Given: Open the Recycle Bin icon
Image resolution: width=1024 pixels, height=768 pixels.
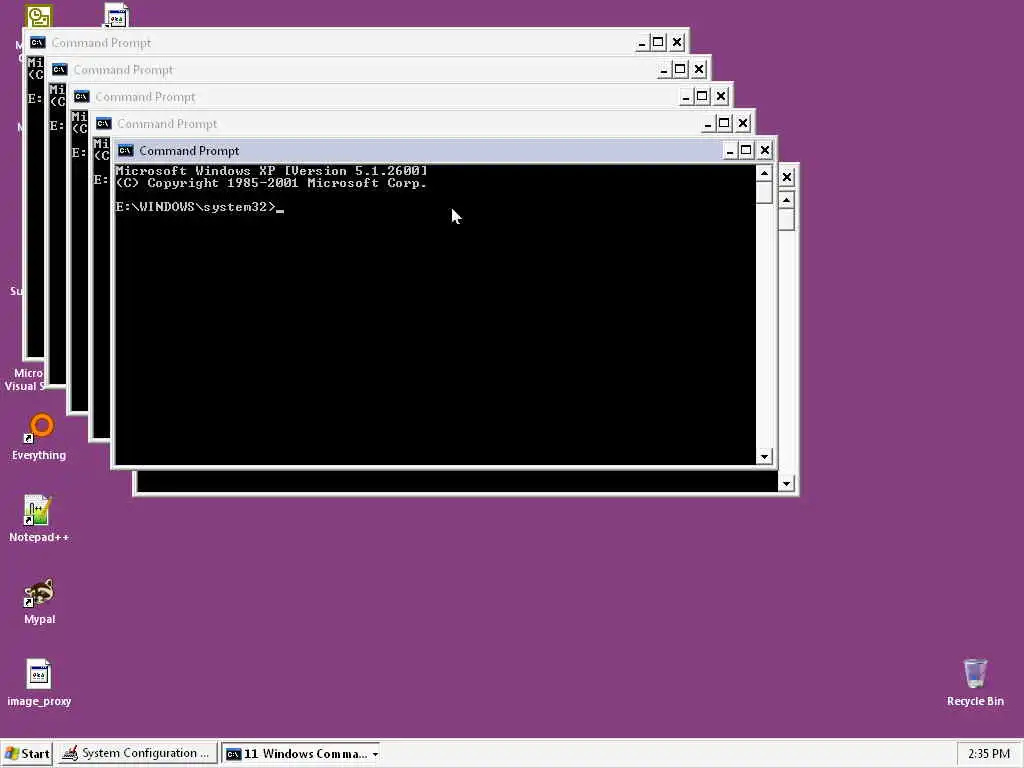Looking at the screenshot, I should point(975,683).
